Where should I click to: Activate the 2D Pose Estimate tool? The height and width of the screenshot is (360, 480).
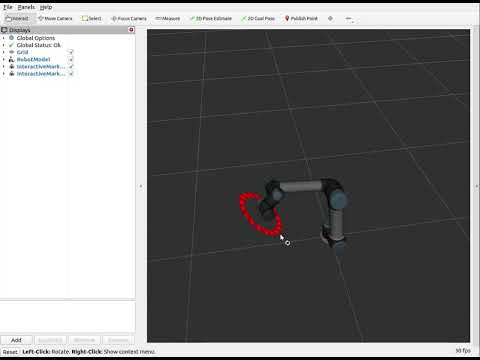point(211,19)
